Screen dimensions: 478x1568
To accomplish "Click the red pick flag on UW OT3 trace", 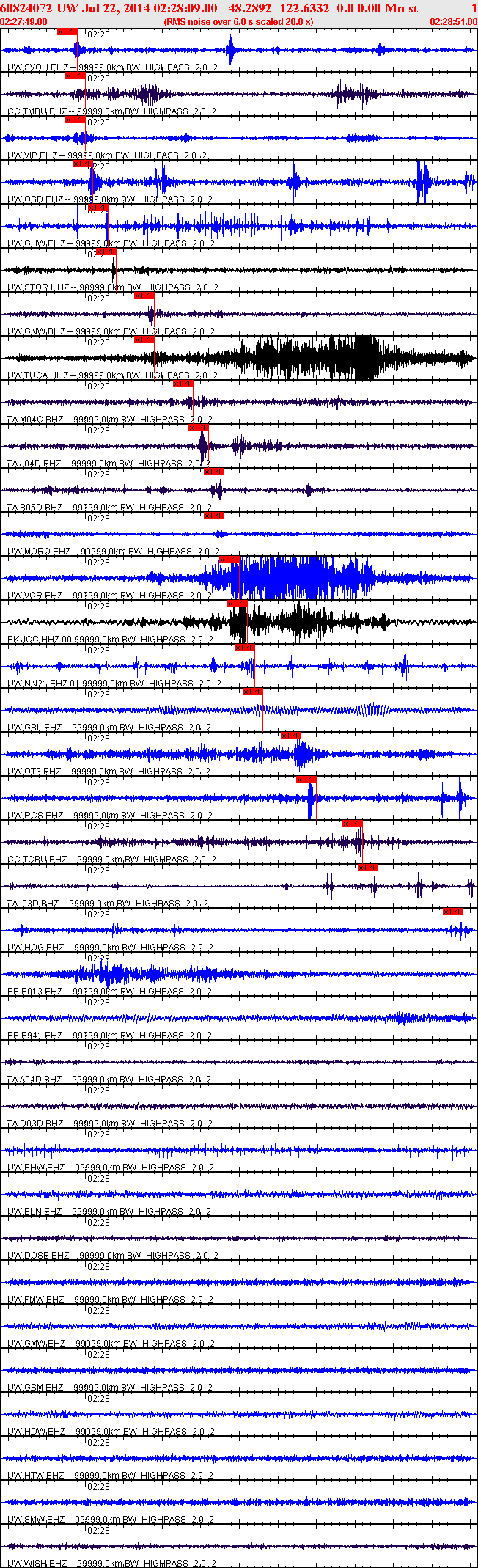I will 290,736.
